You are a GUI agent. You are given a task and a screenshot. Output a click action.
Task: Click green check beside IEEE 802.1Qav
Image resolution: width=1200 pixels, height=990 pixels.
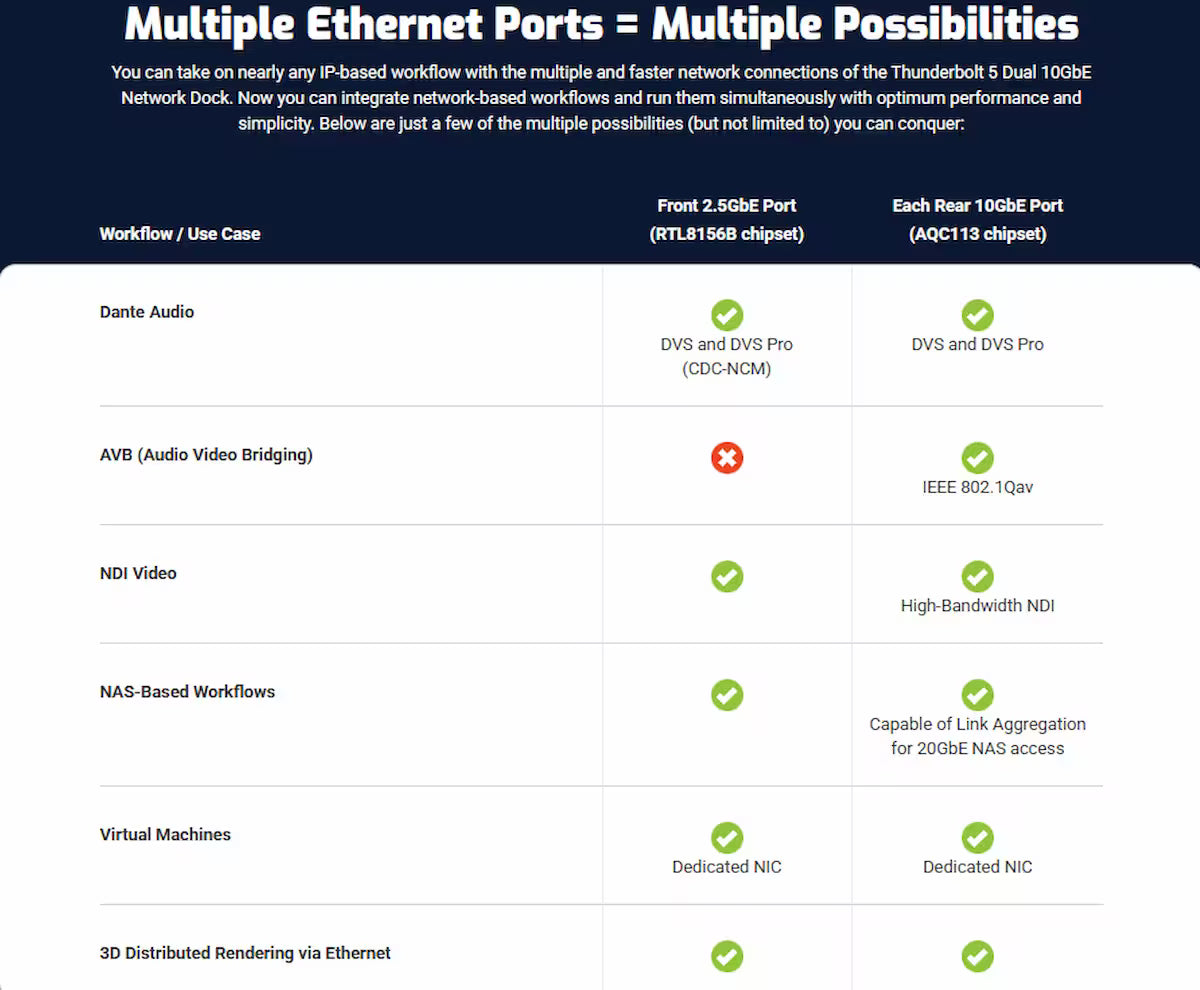coord(977,458)
